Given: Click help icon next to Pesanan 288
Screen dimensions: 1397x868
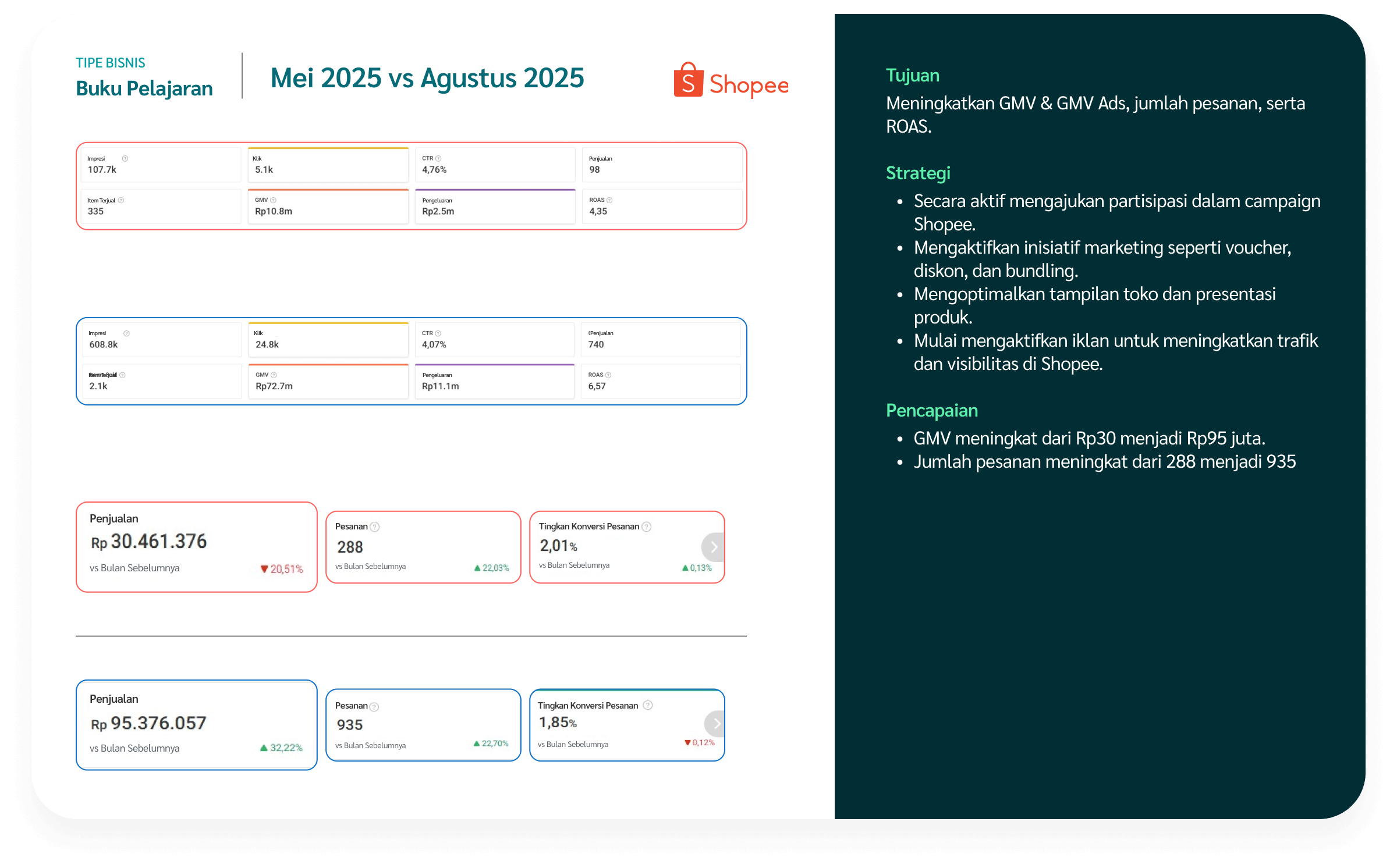Looking at the screenshot, I should pyautogui.click(x=375, y=527).
